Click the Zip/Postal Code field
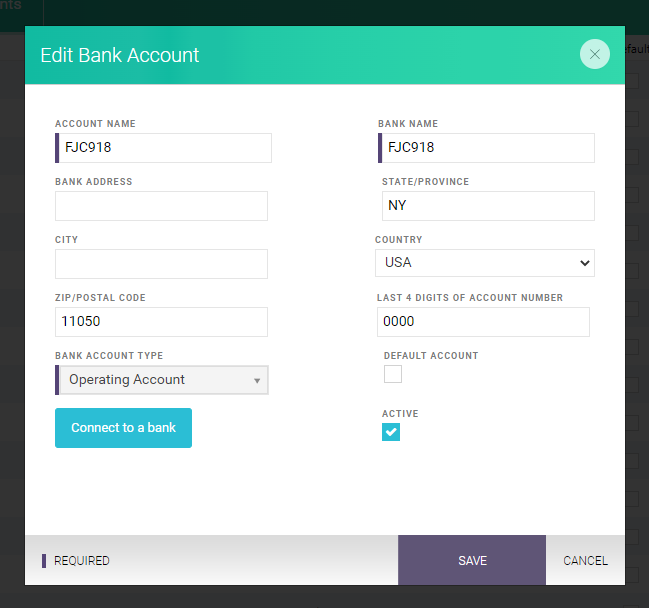The height and width of the screenshot is (608, 649). pyautogui.click(x=161, y=322)
